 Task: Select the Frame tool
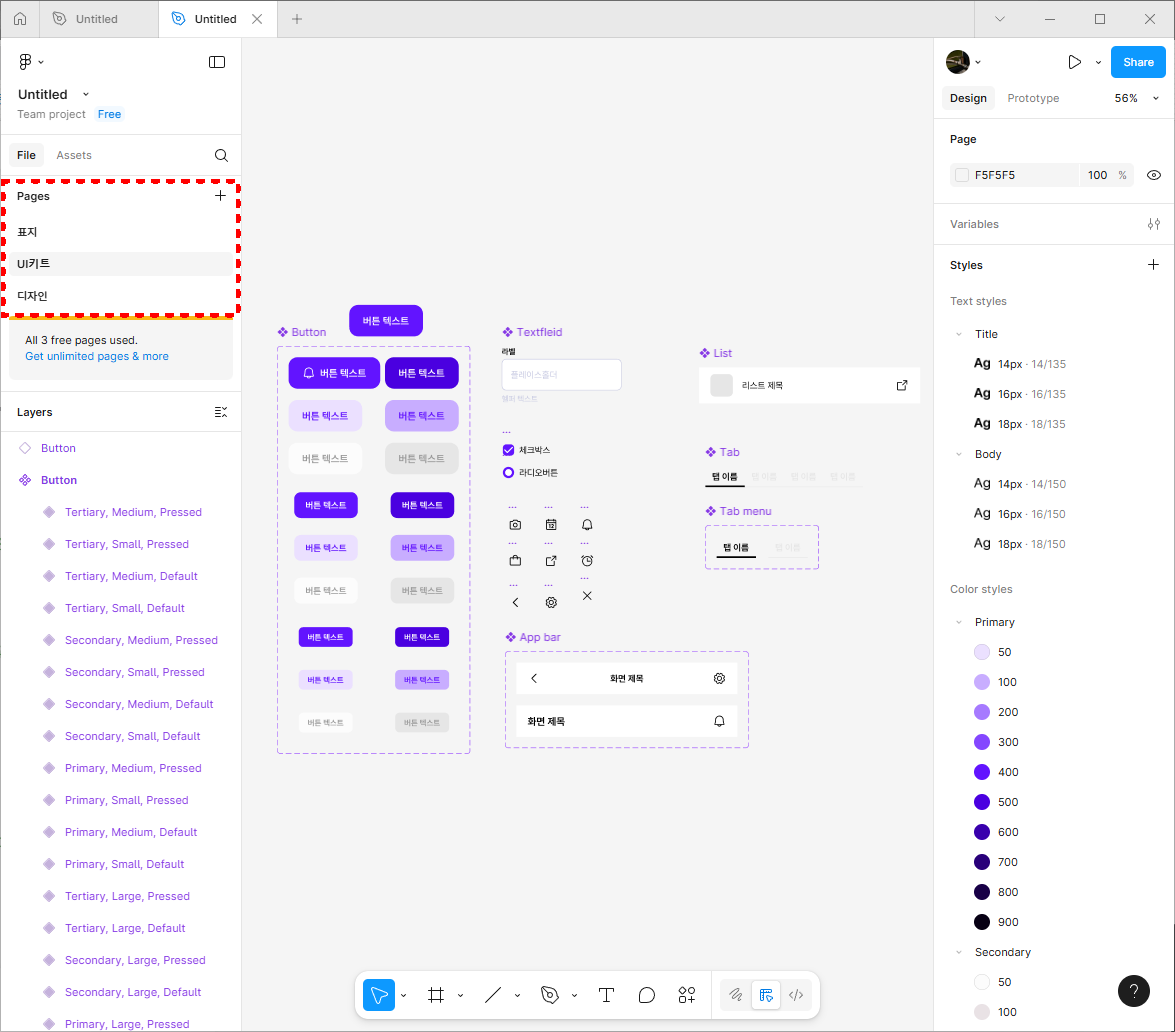[436, 995]
